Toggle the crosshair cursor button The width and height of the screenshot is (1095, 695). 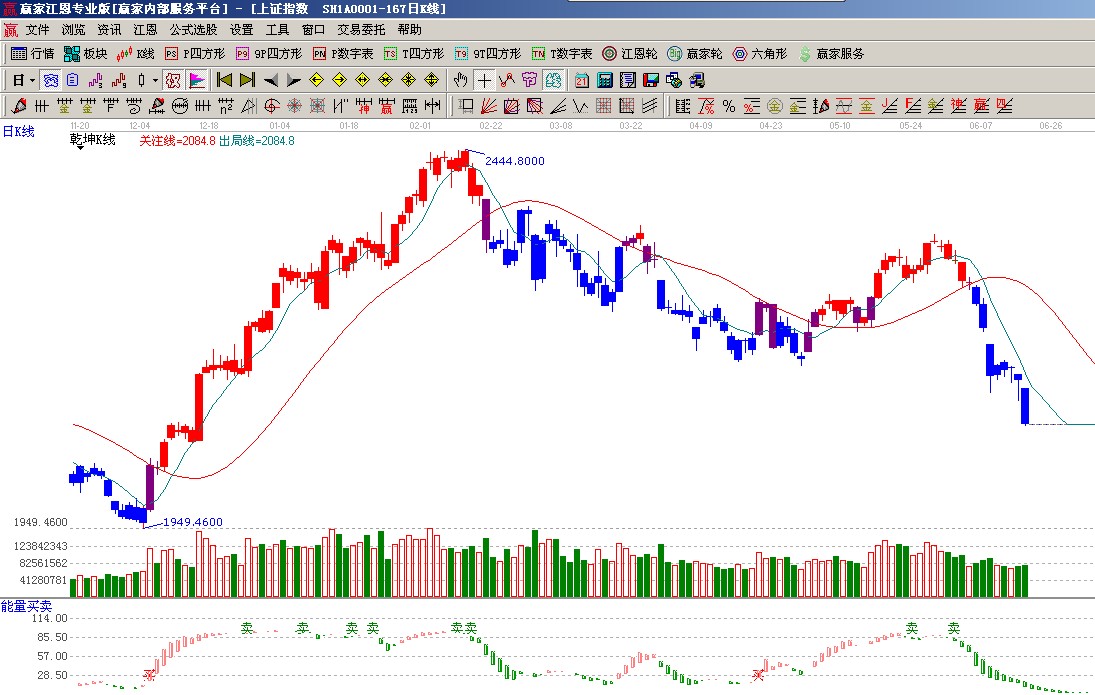pos(484,80)
